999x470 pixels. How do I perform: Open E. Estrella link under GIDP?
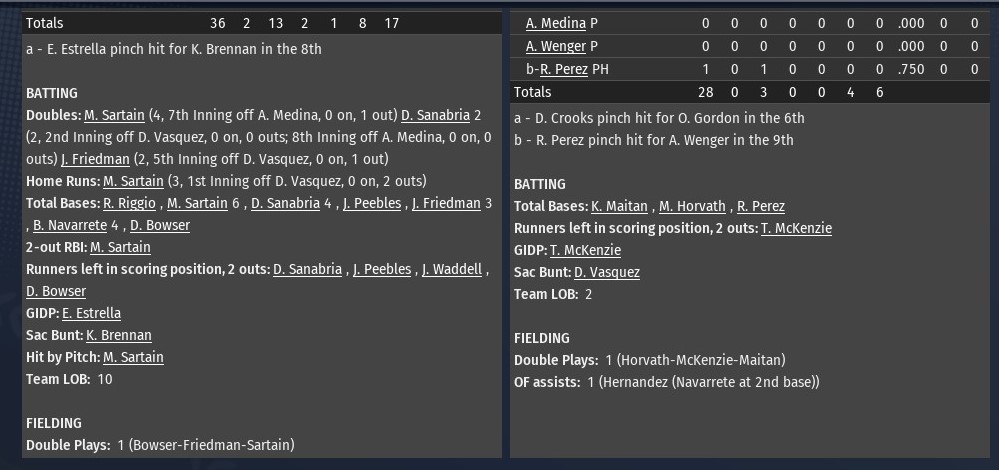[91, 313]
